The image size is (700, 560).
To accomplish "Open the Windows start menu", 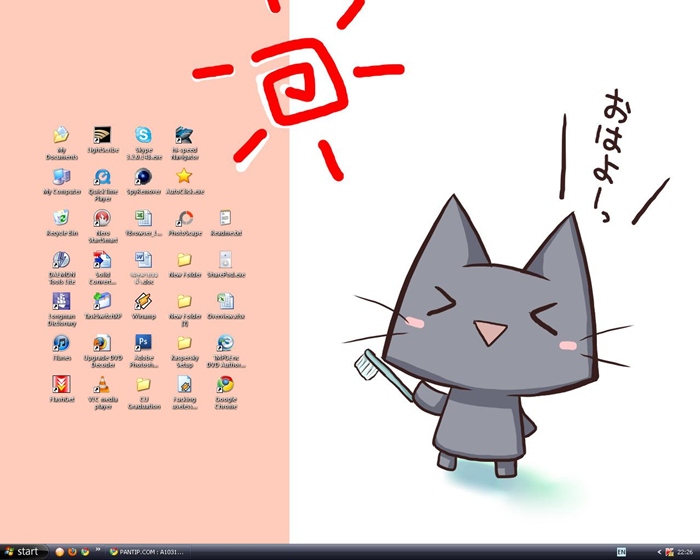I will tap(23, 552).
